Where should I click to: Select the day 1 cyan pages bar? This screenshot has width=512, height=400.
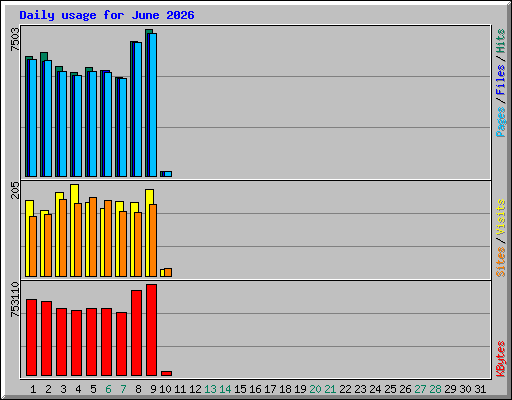33,118
